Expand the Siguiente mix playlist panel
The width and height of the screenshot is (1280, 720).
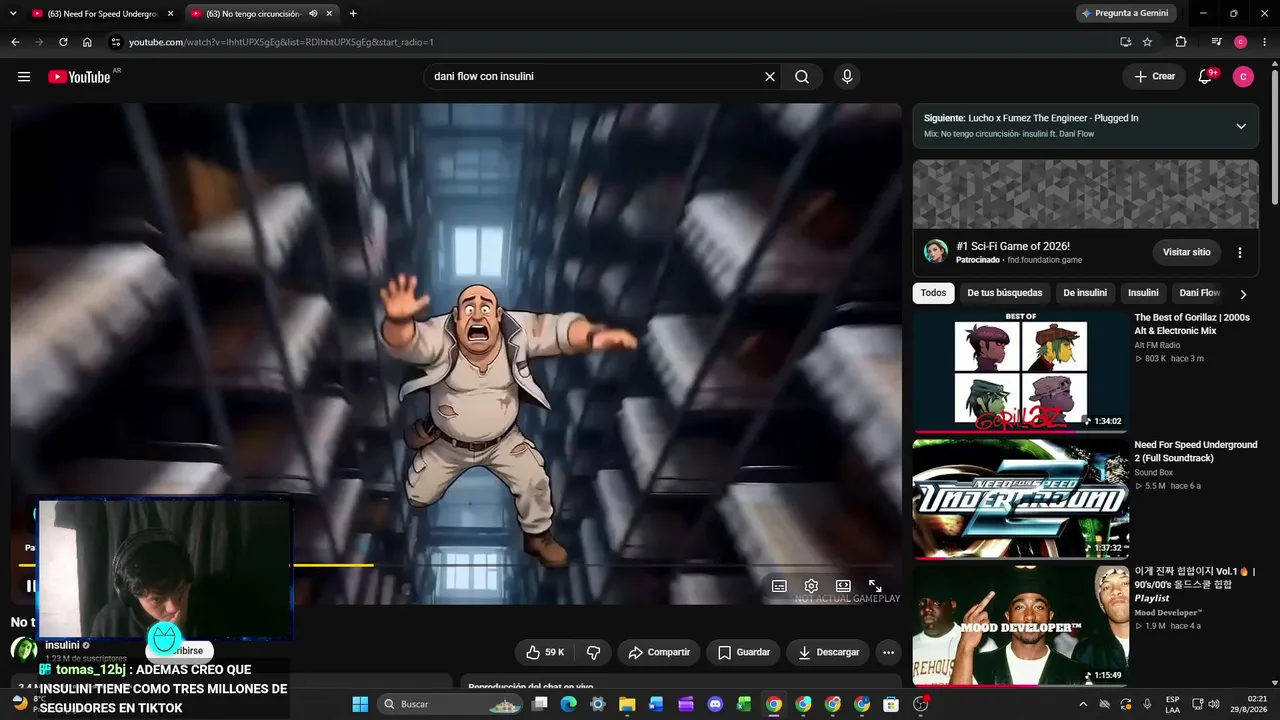pyautogui.click(x=1241, y=126)
